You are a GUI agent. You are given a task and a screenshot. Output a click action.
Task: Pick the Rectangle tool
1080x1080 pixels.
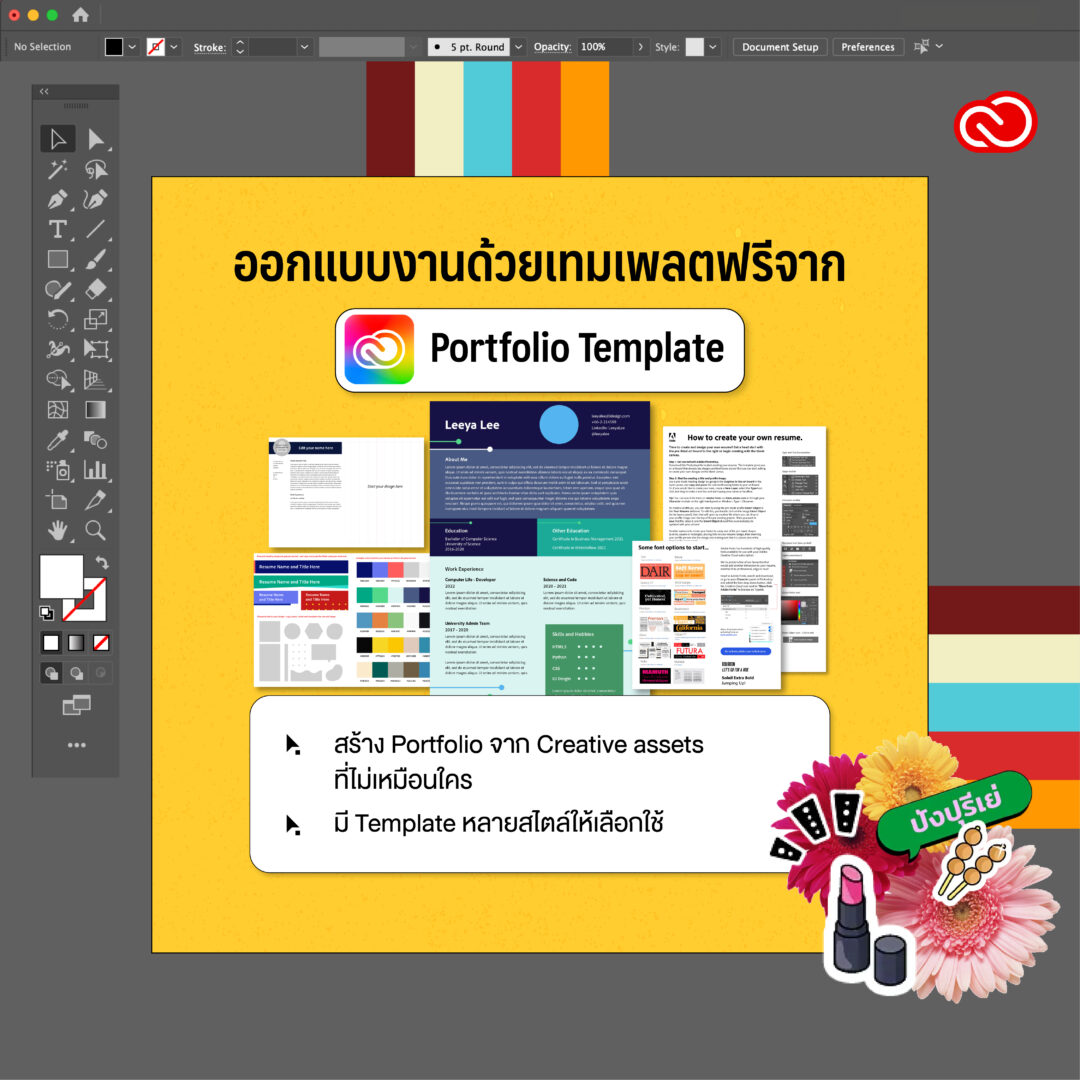57,258
